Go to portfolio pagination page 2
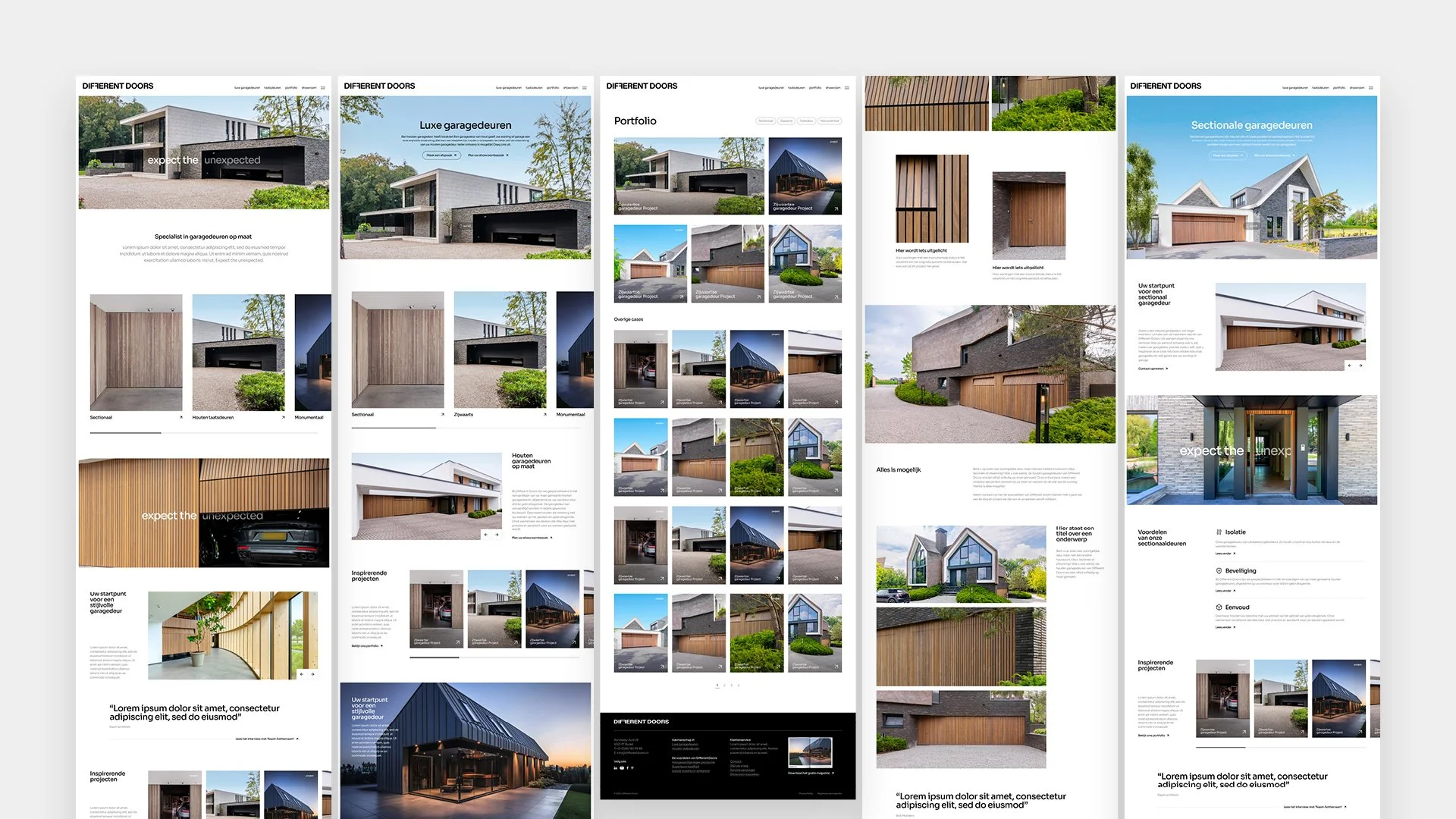 tap(724, 686)
